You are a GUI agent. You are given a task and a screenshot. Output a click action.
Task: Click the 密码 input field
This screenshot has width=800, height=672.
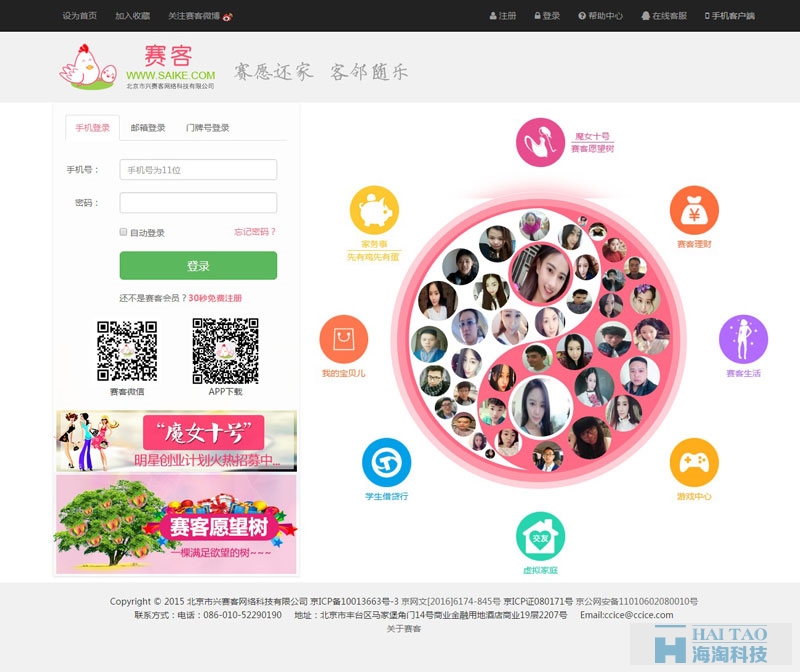[198, 203]
